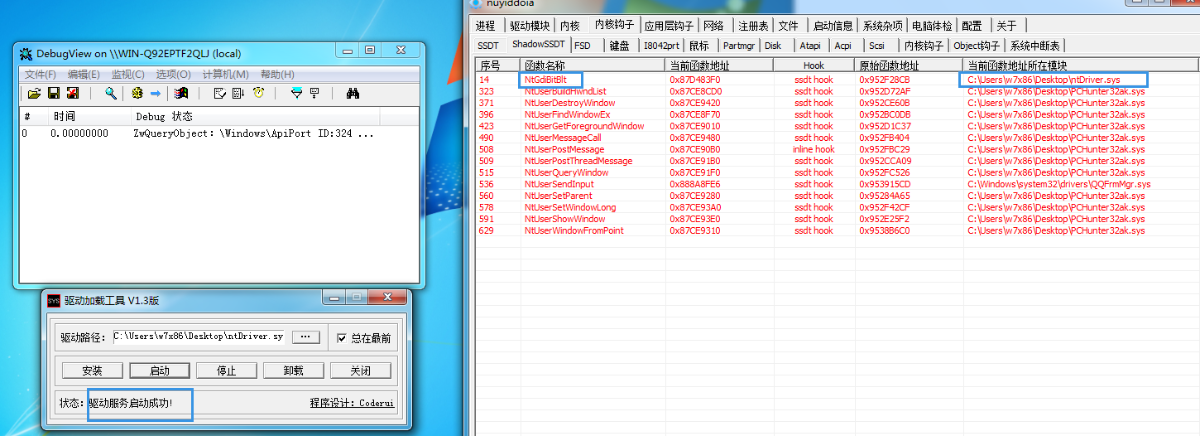Select the I8042prt sub-tab
The height and width of the screenshot is (436, 1200).
tap(660, 45)
